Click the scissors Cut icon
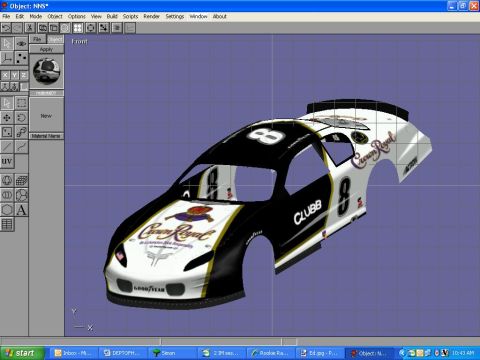 coord(30,28)
